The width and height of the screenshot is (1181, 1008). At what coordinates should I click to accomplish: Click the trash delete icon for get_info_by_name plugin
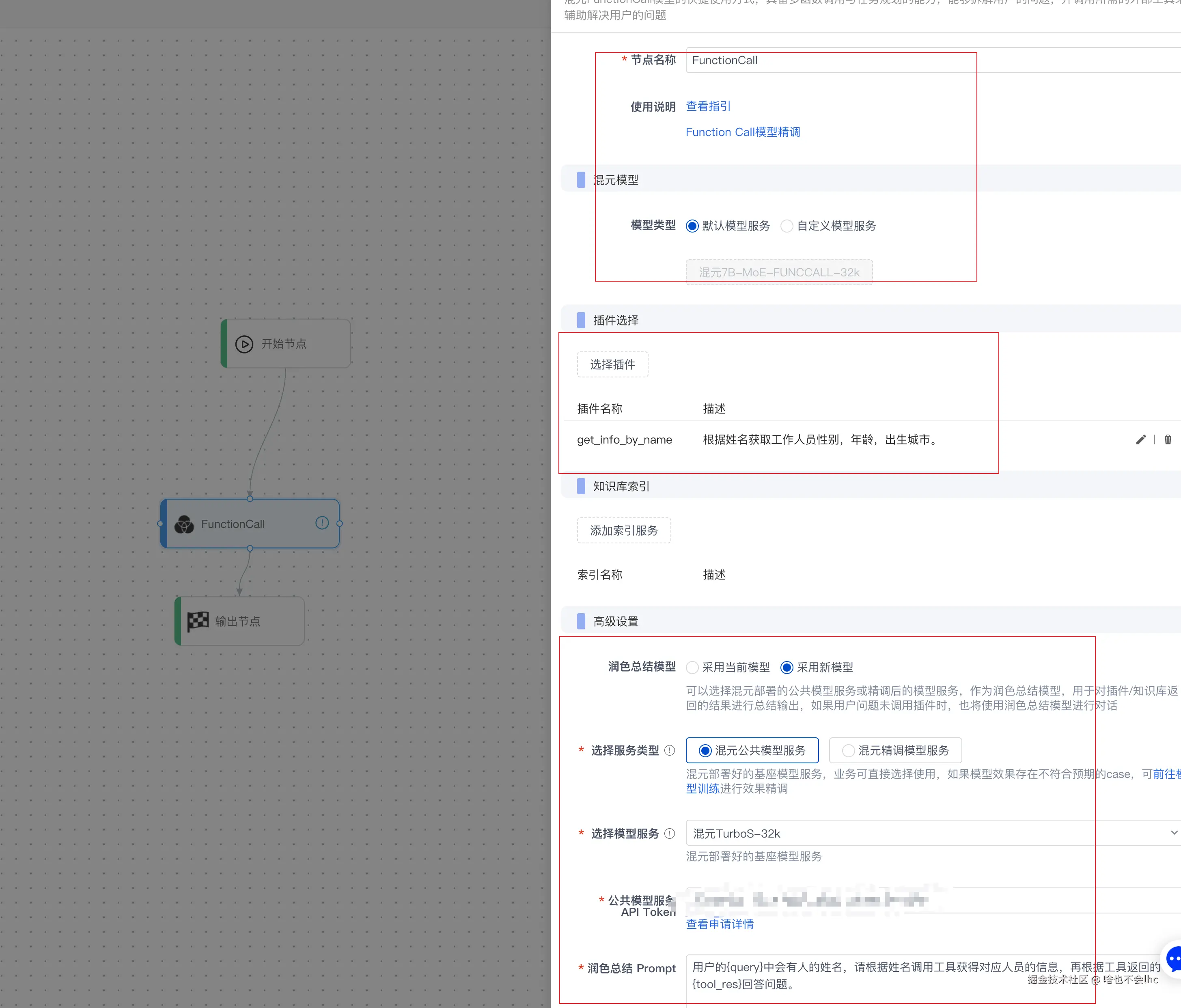1168,439
